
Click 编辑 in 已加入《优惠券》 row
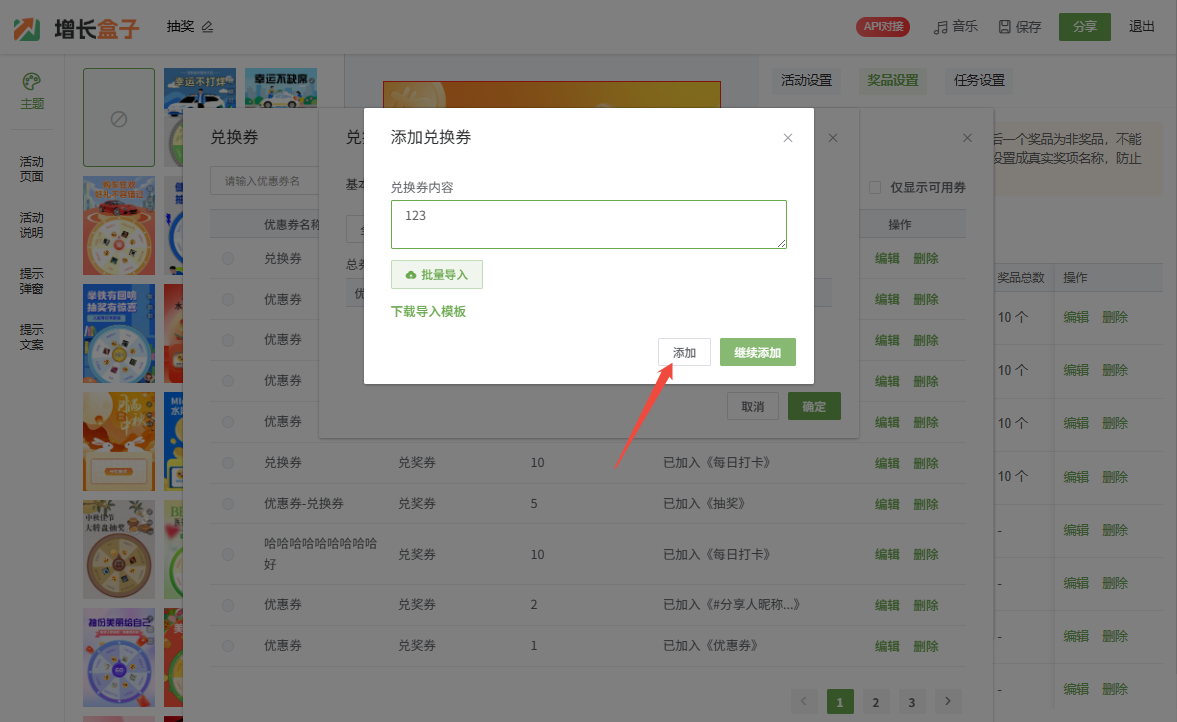[887, 646]
